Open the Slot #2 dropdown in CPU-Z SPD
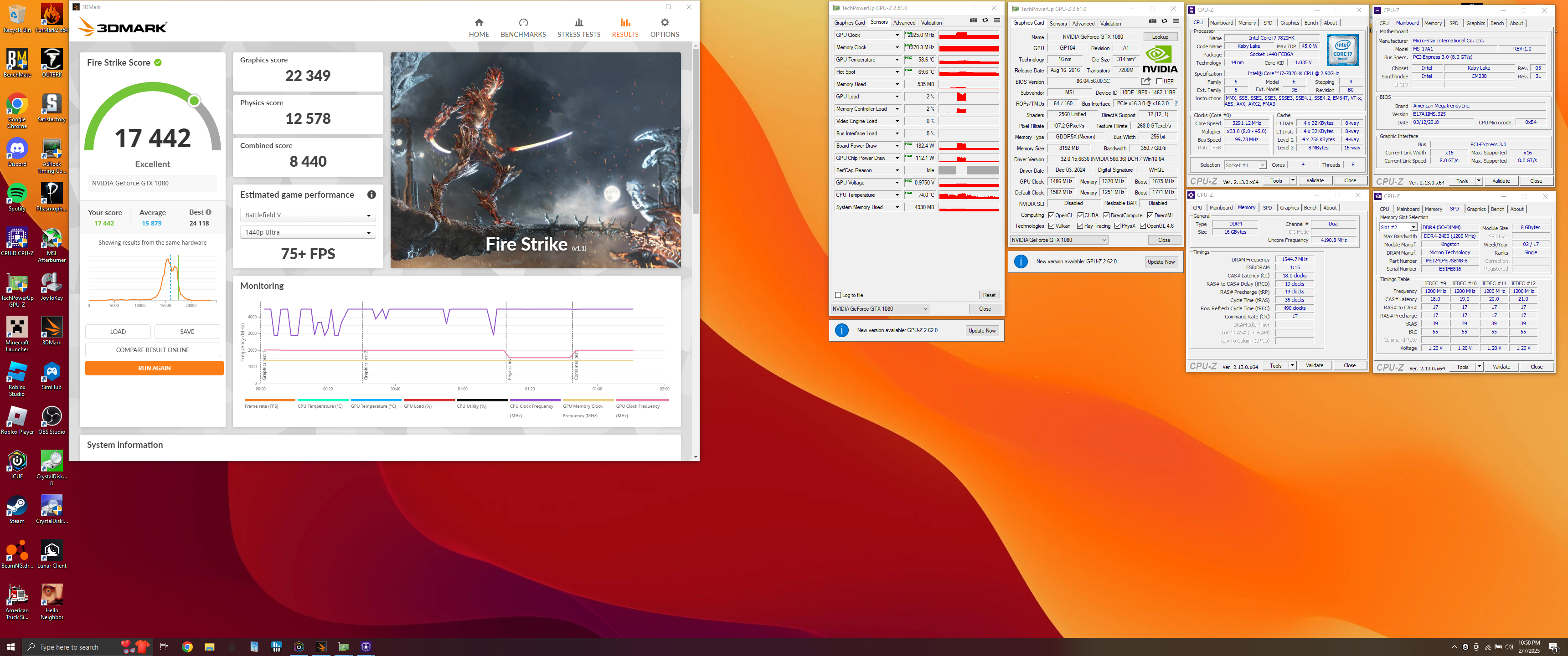The image size is (1568, 656). (x=1398, y=227)
